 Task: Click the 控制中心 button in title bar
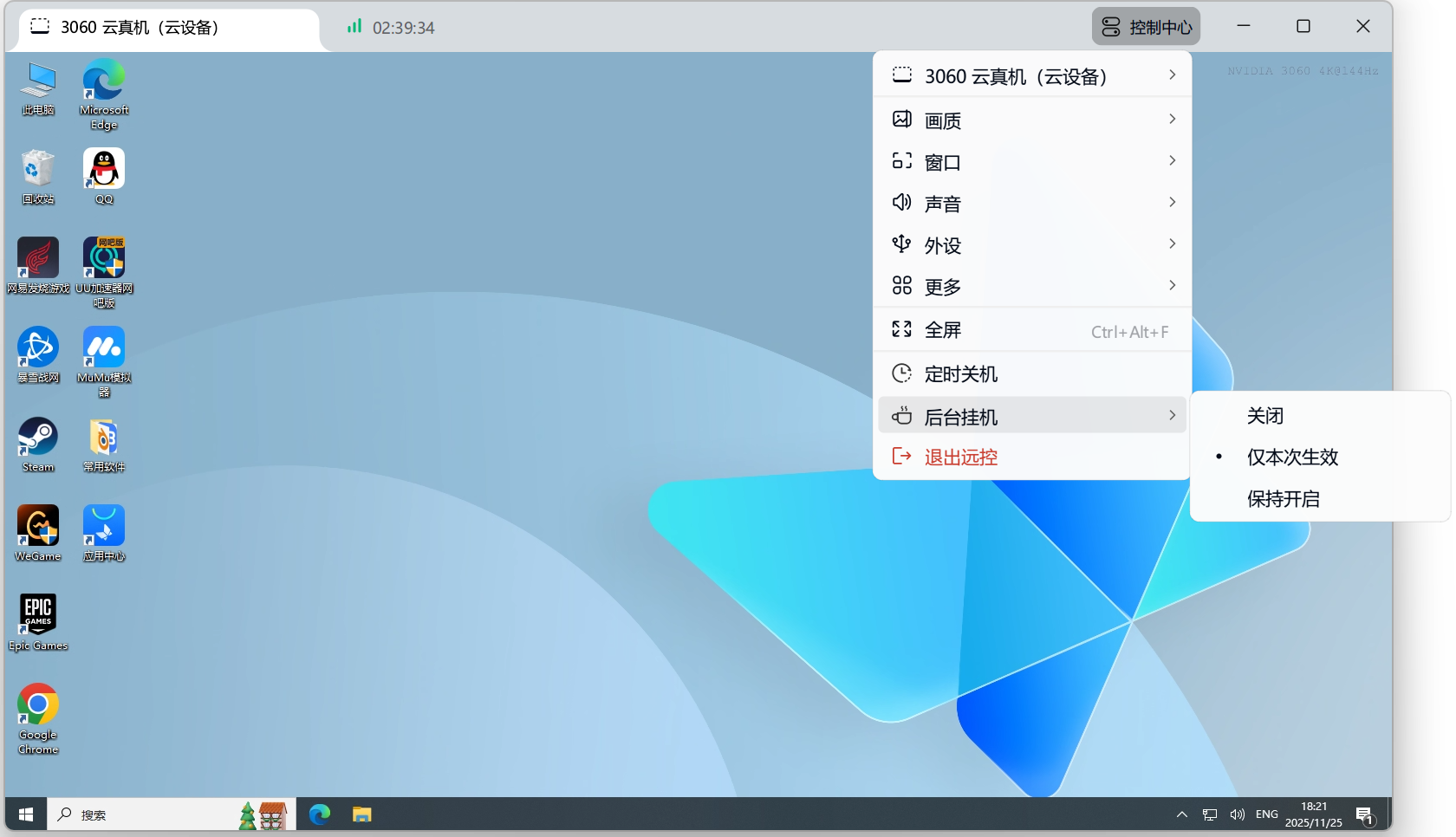pos(1146,27)
